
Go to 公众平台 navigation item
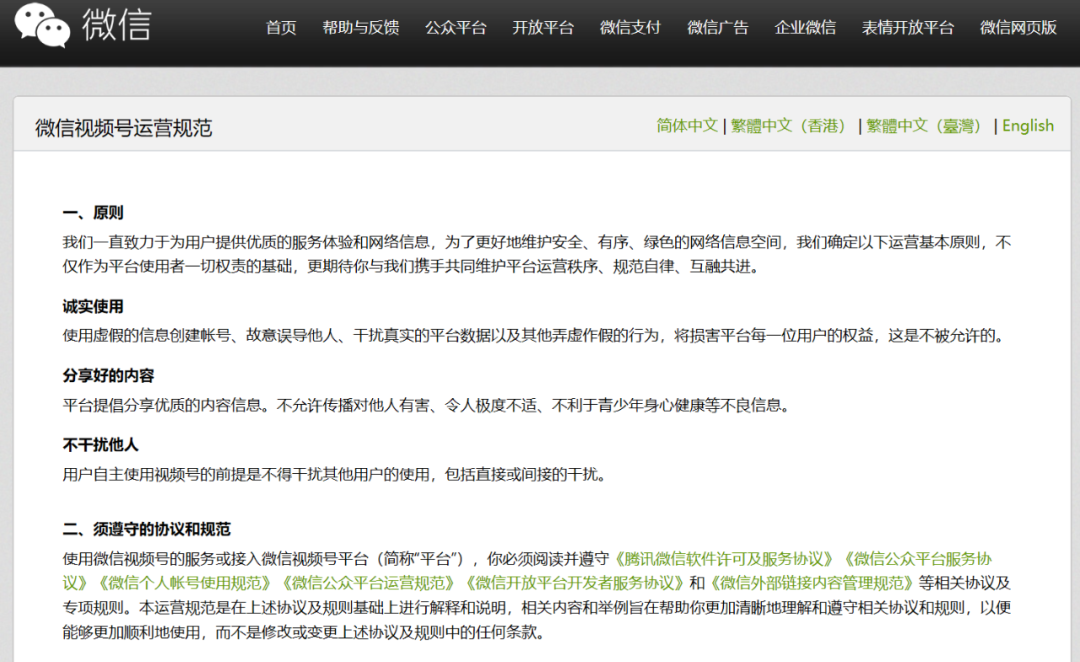pos(456,28)
